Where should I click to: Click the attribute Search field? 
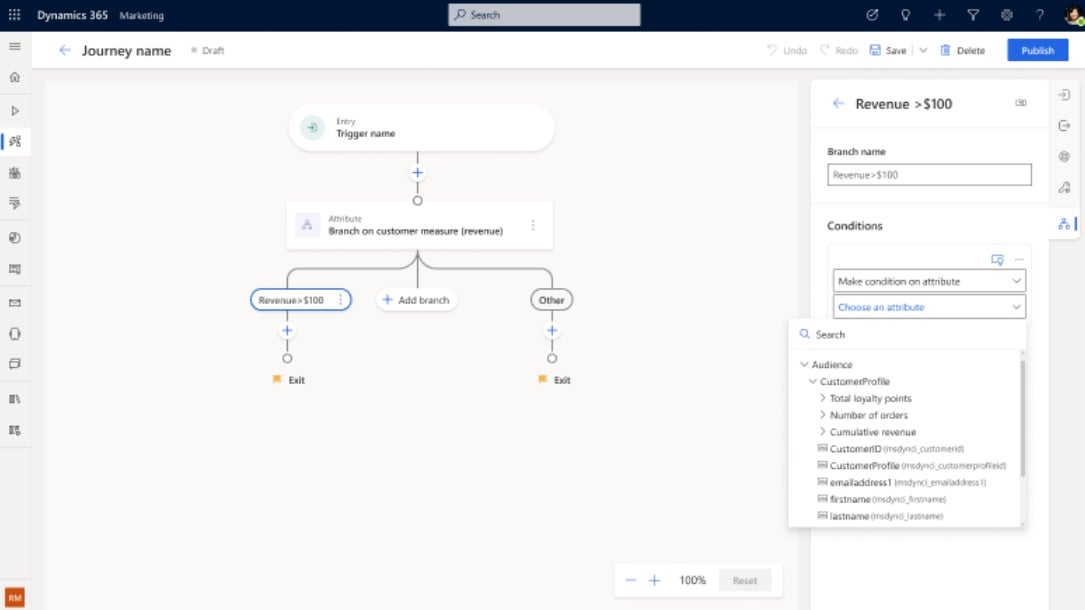coord(907,335)
